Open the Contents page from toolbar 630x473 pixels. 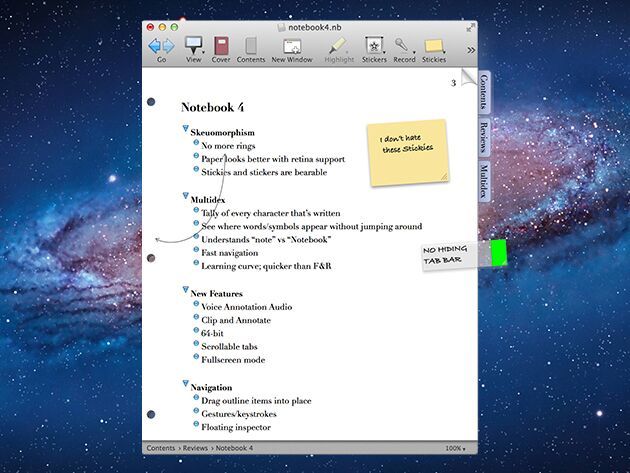coord(251,46)
